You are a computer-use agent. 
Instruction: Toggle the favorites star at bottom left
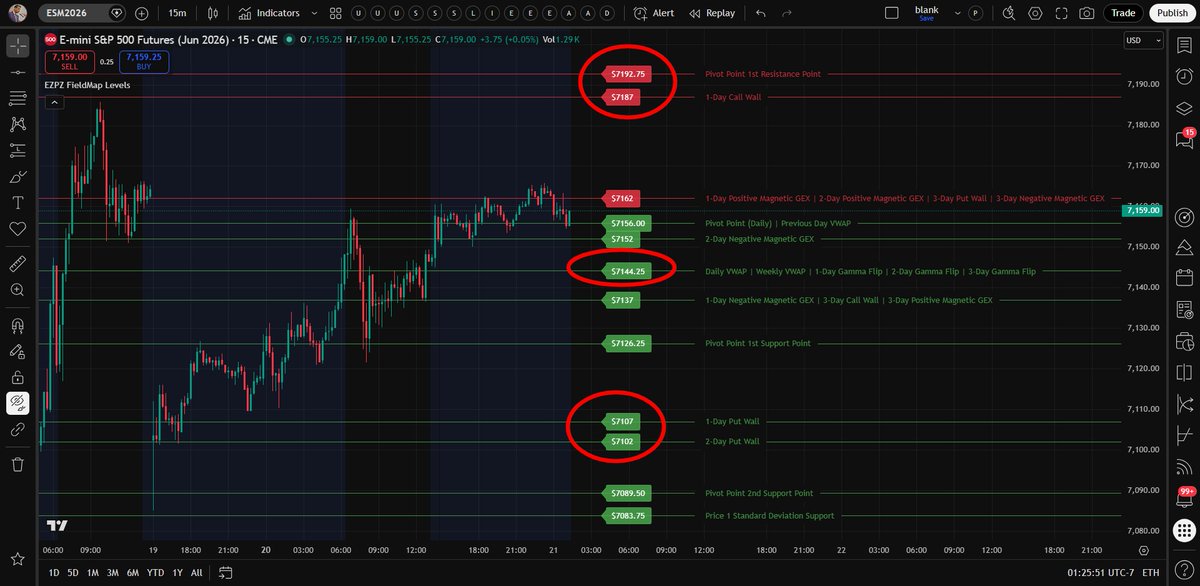point(17,557)
